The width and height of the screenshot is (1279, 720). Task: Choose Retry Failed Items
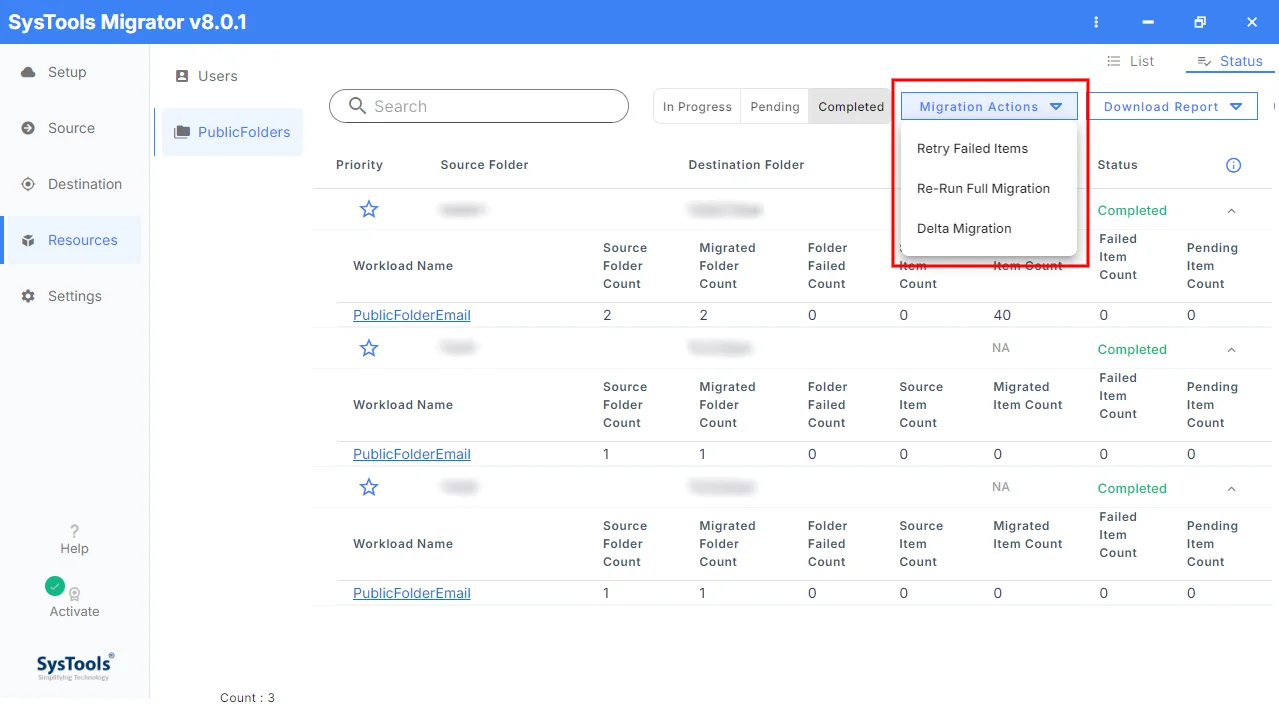972,148
